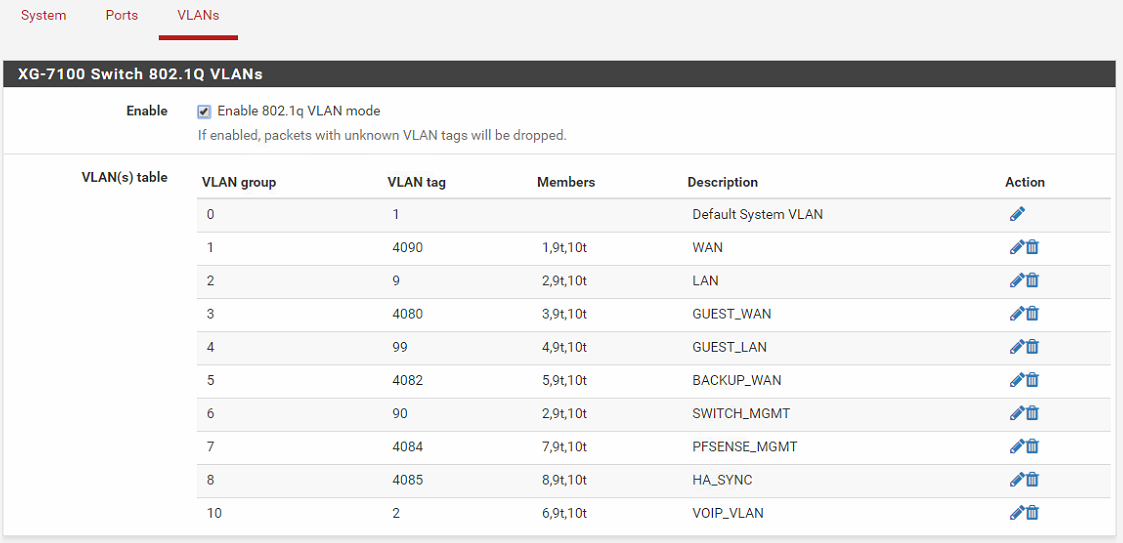Screen dimensions: 1123x543
Task: Click the GUEST_WAN description cell
Action: click(731, 314)
